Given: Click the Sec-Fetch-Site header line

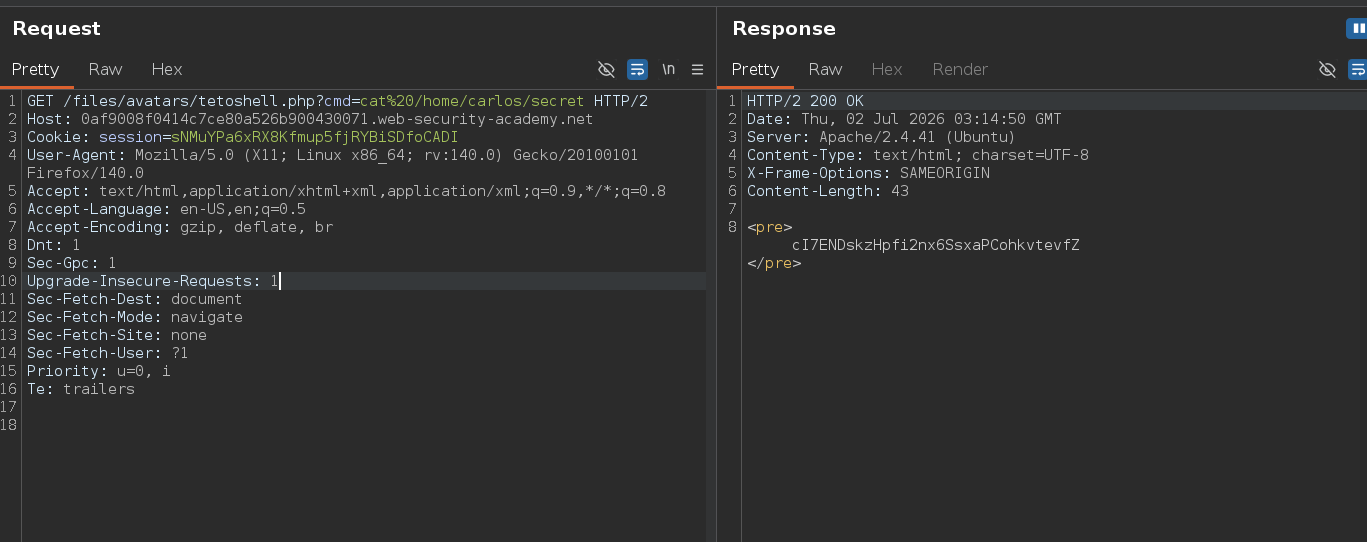Looking at the screenshot, I should click(117, 335).
